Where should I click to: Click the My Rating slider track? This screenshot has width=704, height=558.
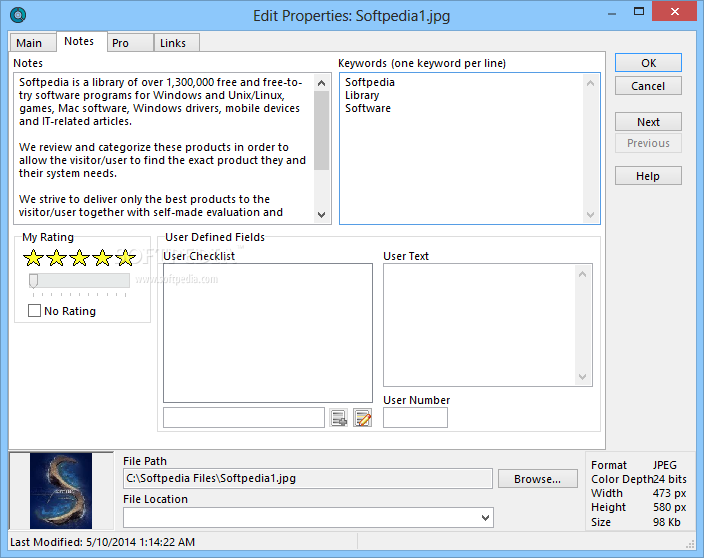[x=79, y=281]
